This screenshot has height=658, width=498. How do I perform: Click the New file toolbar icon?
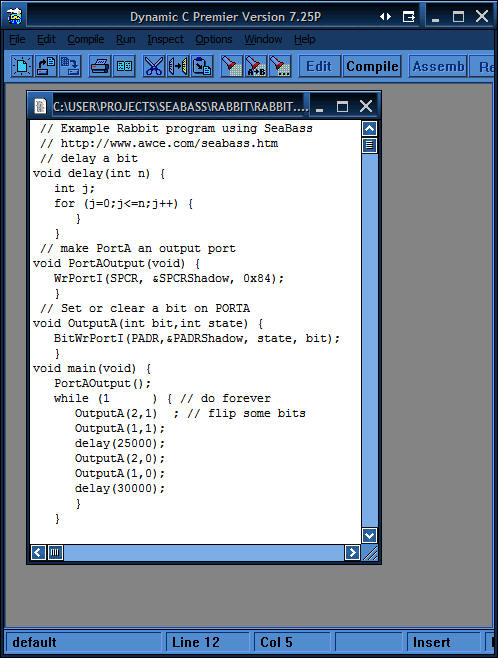pyautogui.click(x=22, y=66)
